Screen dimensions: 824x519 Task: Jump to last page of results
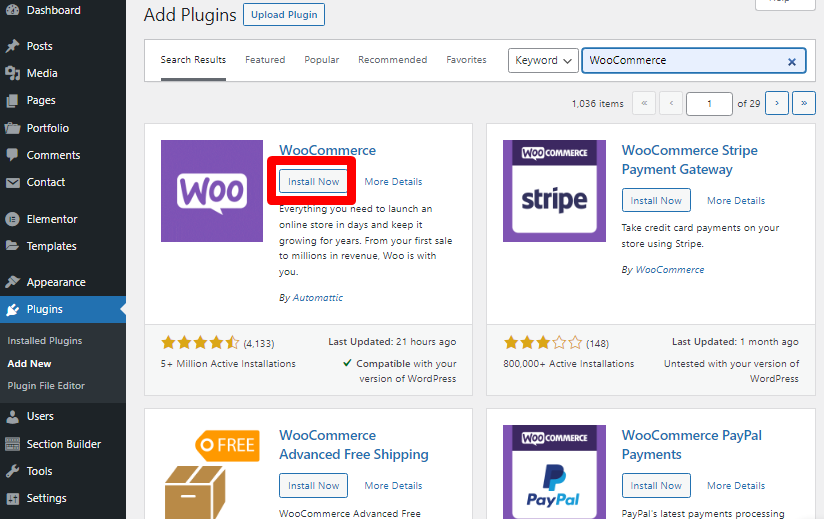click(x=804, y=103)
